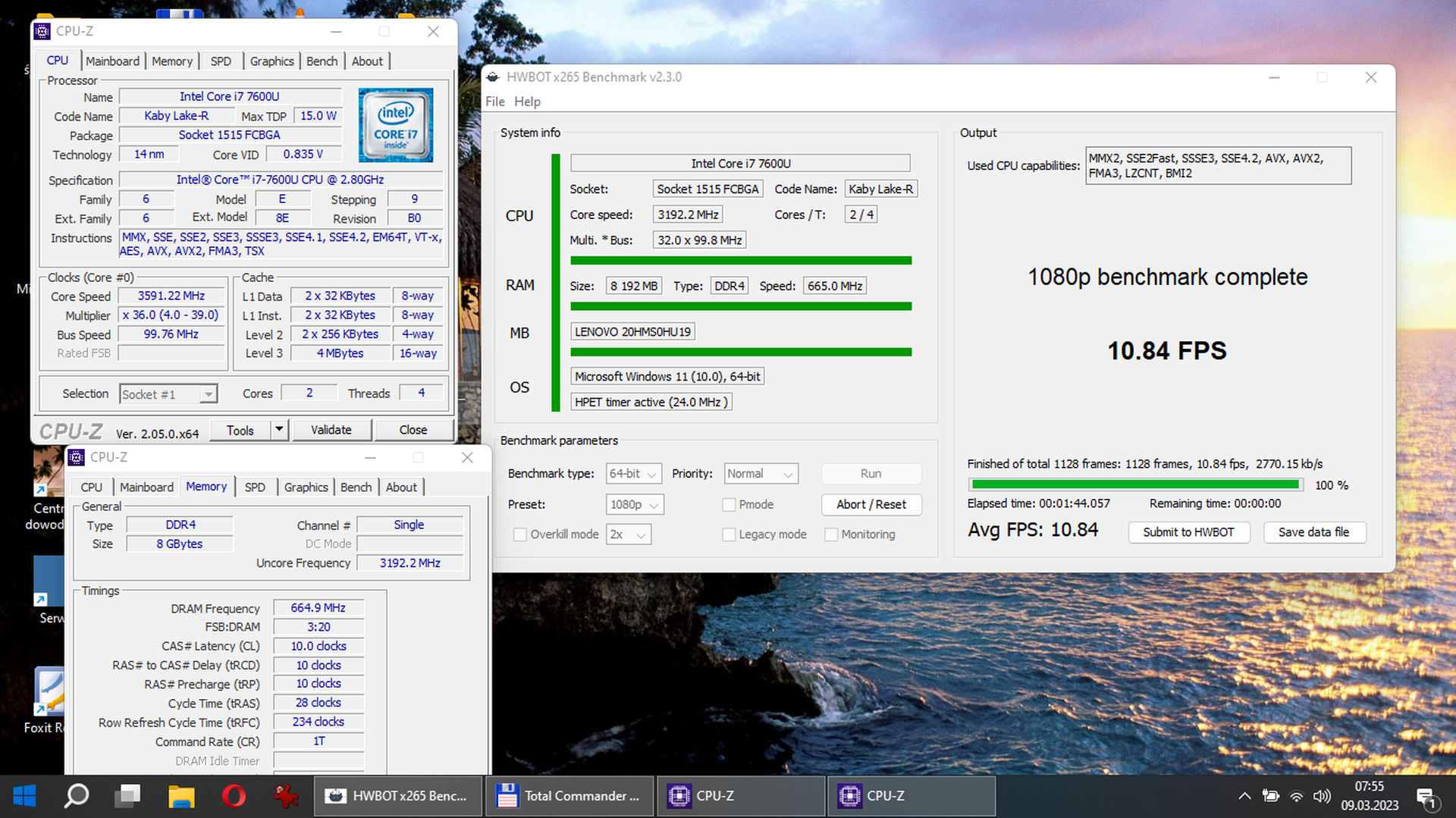The height and width of the screenshot is (818, 1456).
Task: Open the Help menu in HWBOT x265
Action: [x=527, y=102]
